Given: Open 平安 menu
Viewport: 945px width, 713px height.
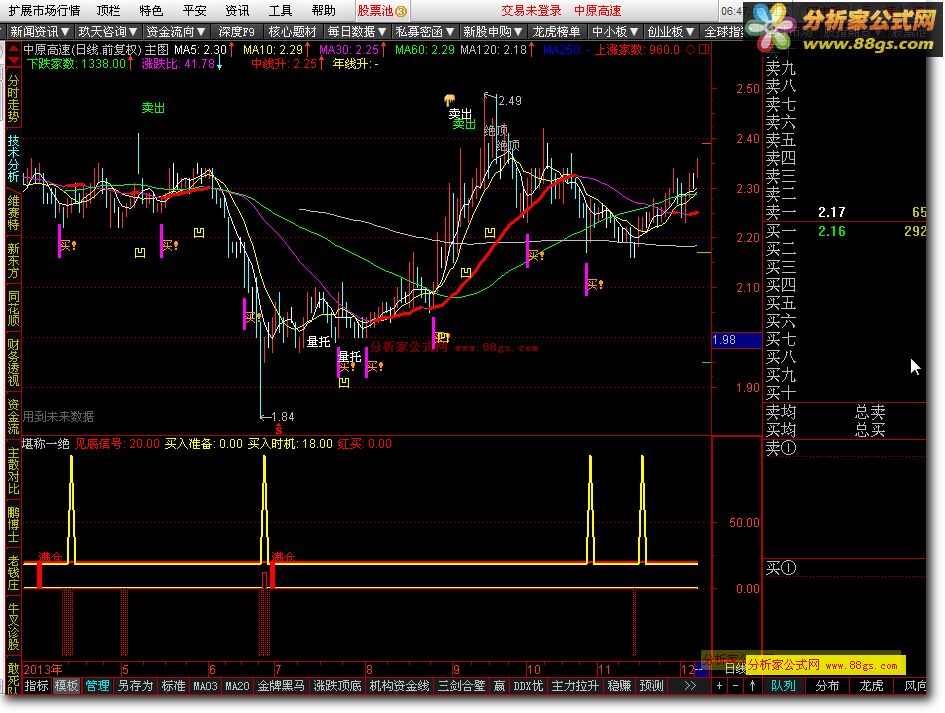Looking at the screenshot, I should click(194, 11).
